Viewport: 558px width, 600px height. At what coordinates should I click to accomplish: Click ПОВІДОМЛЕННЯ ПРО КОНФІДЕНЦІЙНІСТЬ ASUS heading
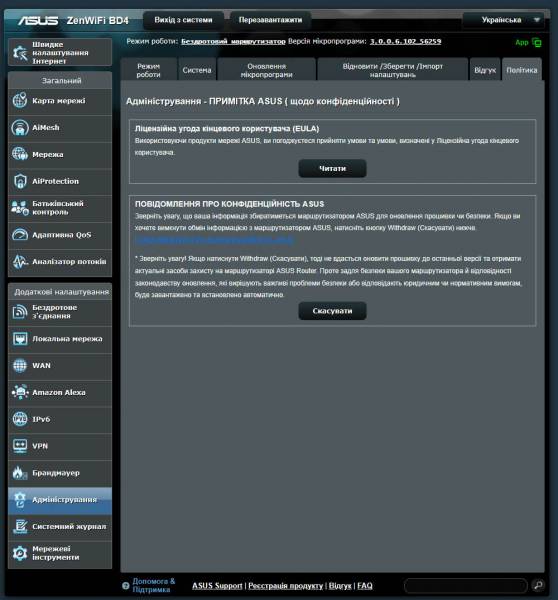coord(229,204)
